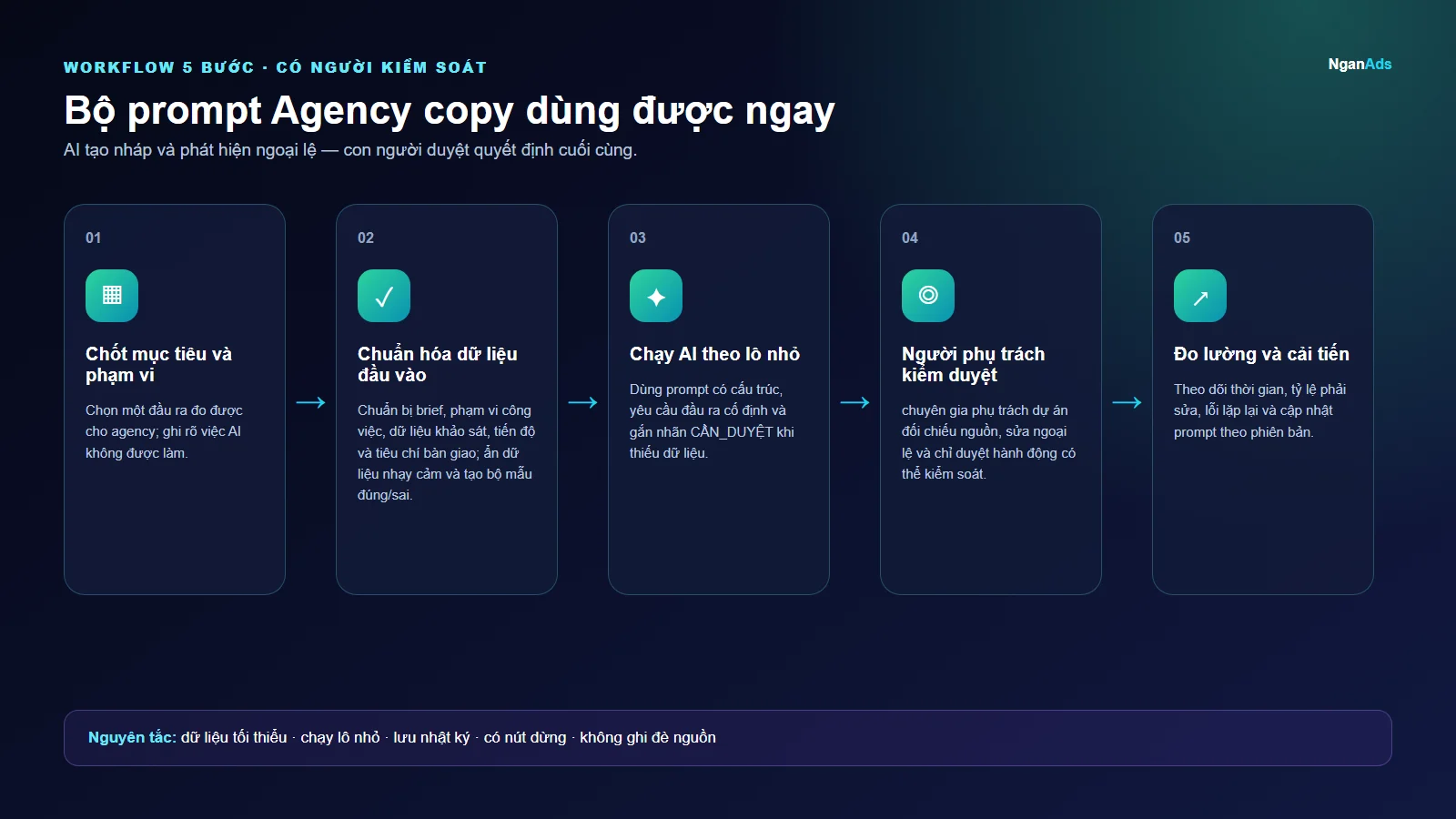The height and width of the screenshot is (819, 1456).
Task: Click the step number 01
Action: pyautogui.click(x=94, y=238)
